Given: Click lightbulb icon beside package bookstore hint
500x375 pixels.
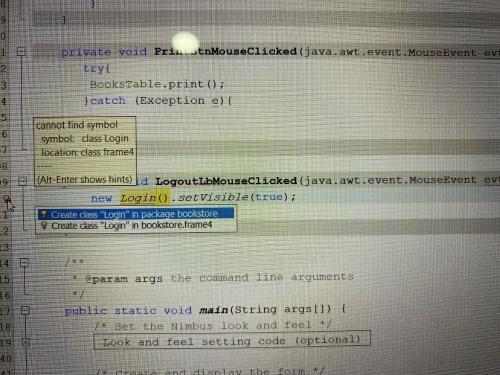Looking at the screenshot, I should click(44, 214).
